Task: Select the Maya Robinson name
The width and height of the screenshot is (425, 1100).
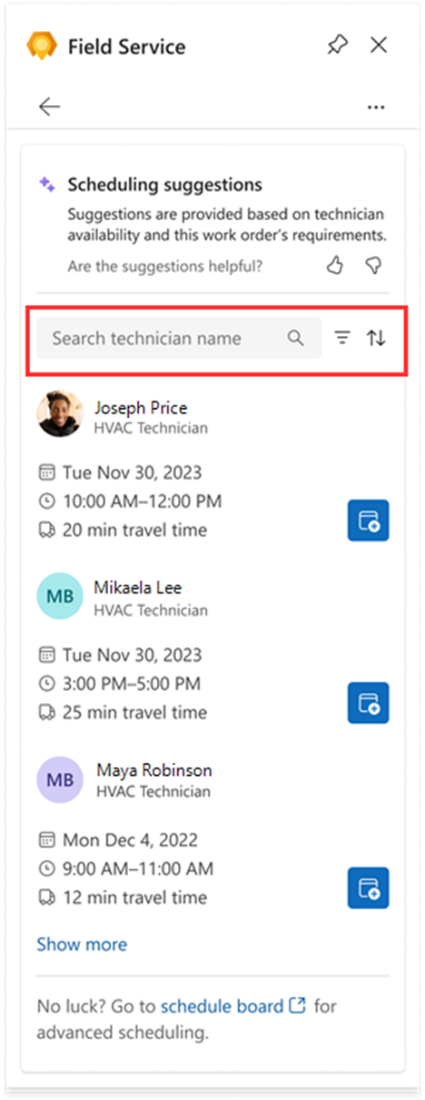Action: tap(154, 770)
